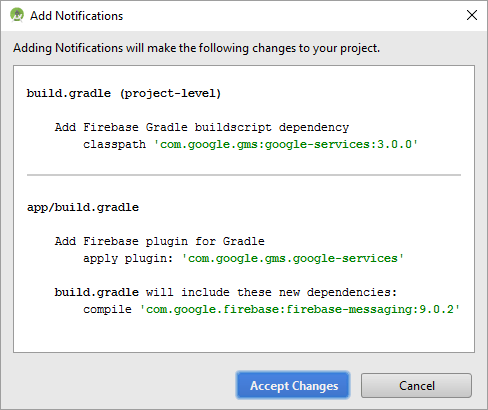Click the Accept Changes button

293,385
